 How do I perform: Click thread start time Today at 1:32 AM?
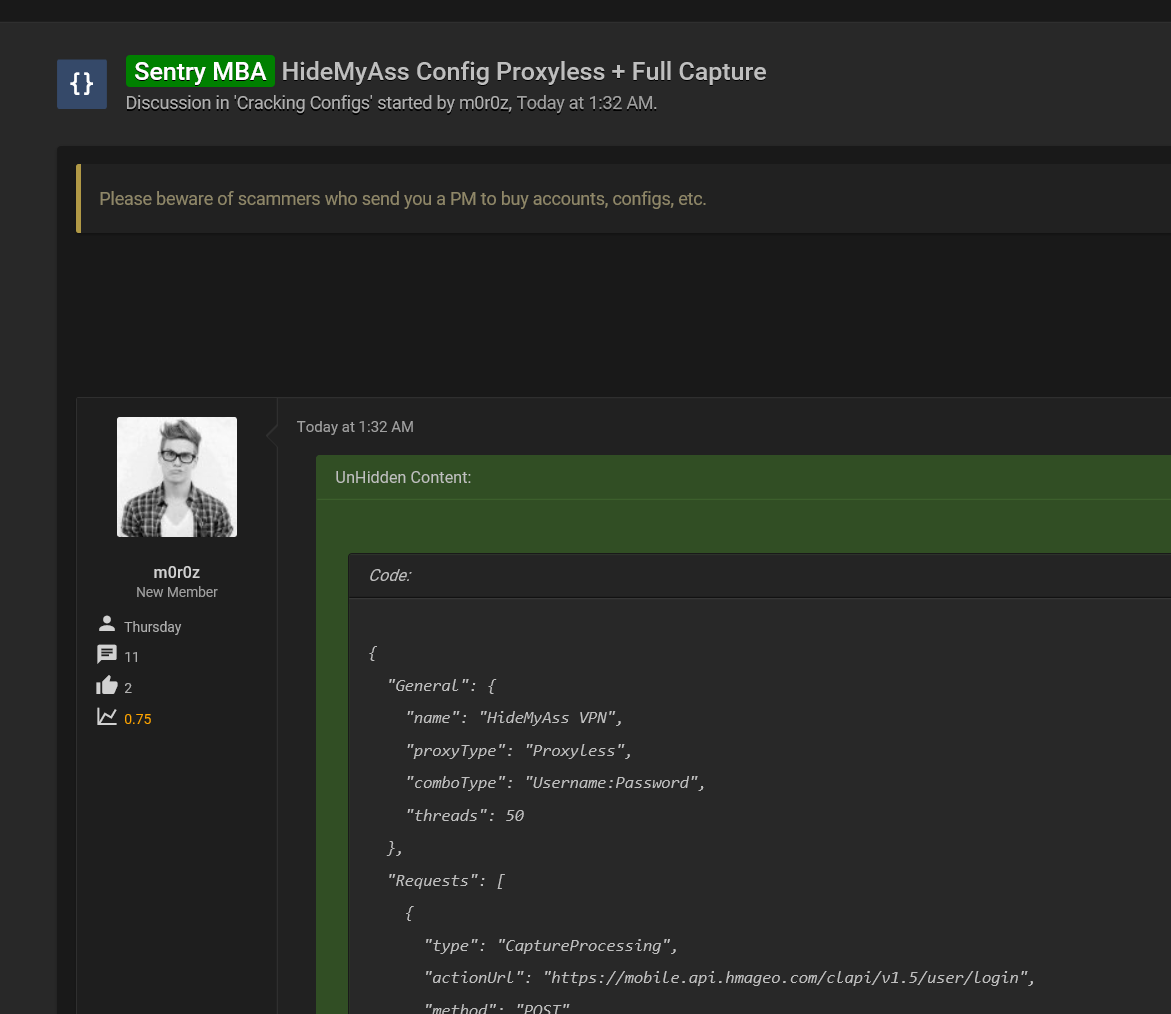[586, 103]
